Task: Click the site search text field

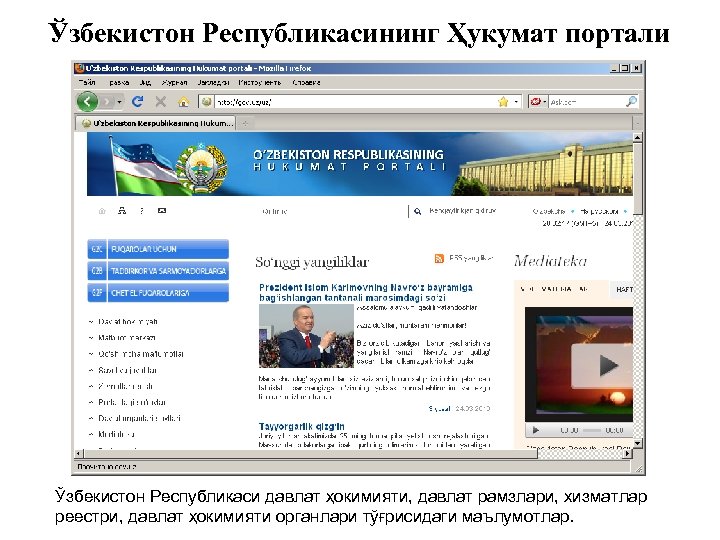Action: point(333,212)
